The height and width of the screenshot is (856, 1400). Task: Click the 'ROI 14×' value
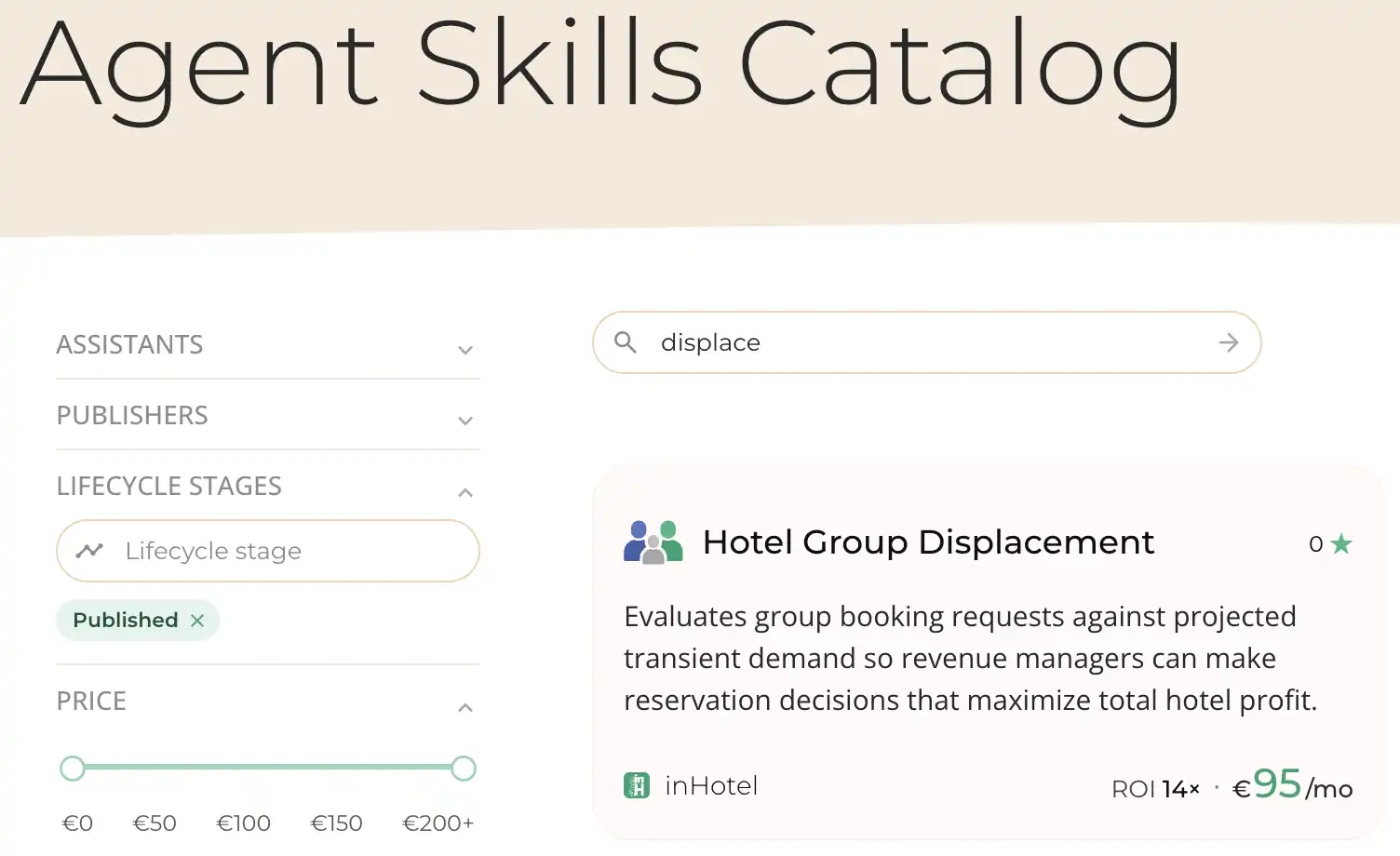pos(1155,789)
